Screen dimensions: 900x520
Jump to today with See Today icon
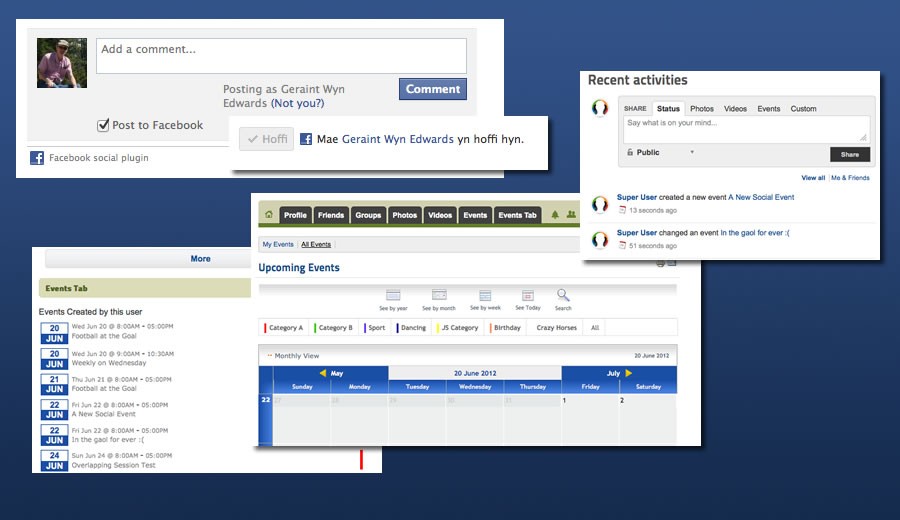(x=527, y=295)
